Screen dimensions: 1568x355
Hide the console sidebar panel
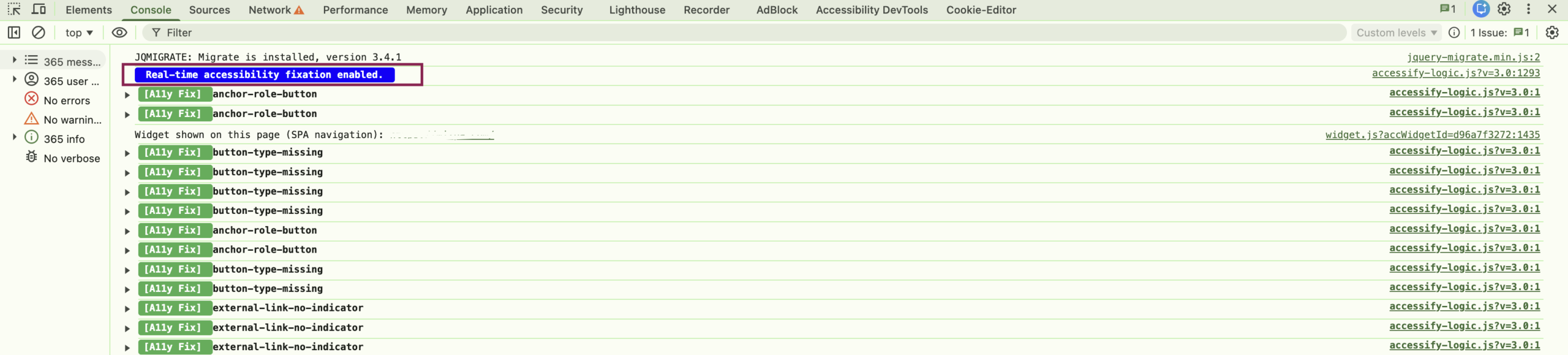pos(13,32)
